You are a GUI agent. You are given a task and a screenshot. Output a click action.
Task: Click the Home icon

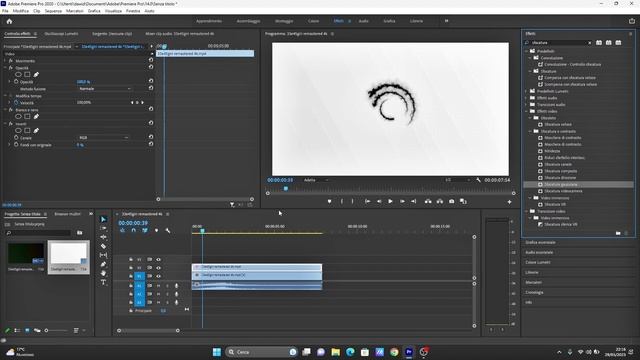[x=9, y=21]
